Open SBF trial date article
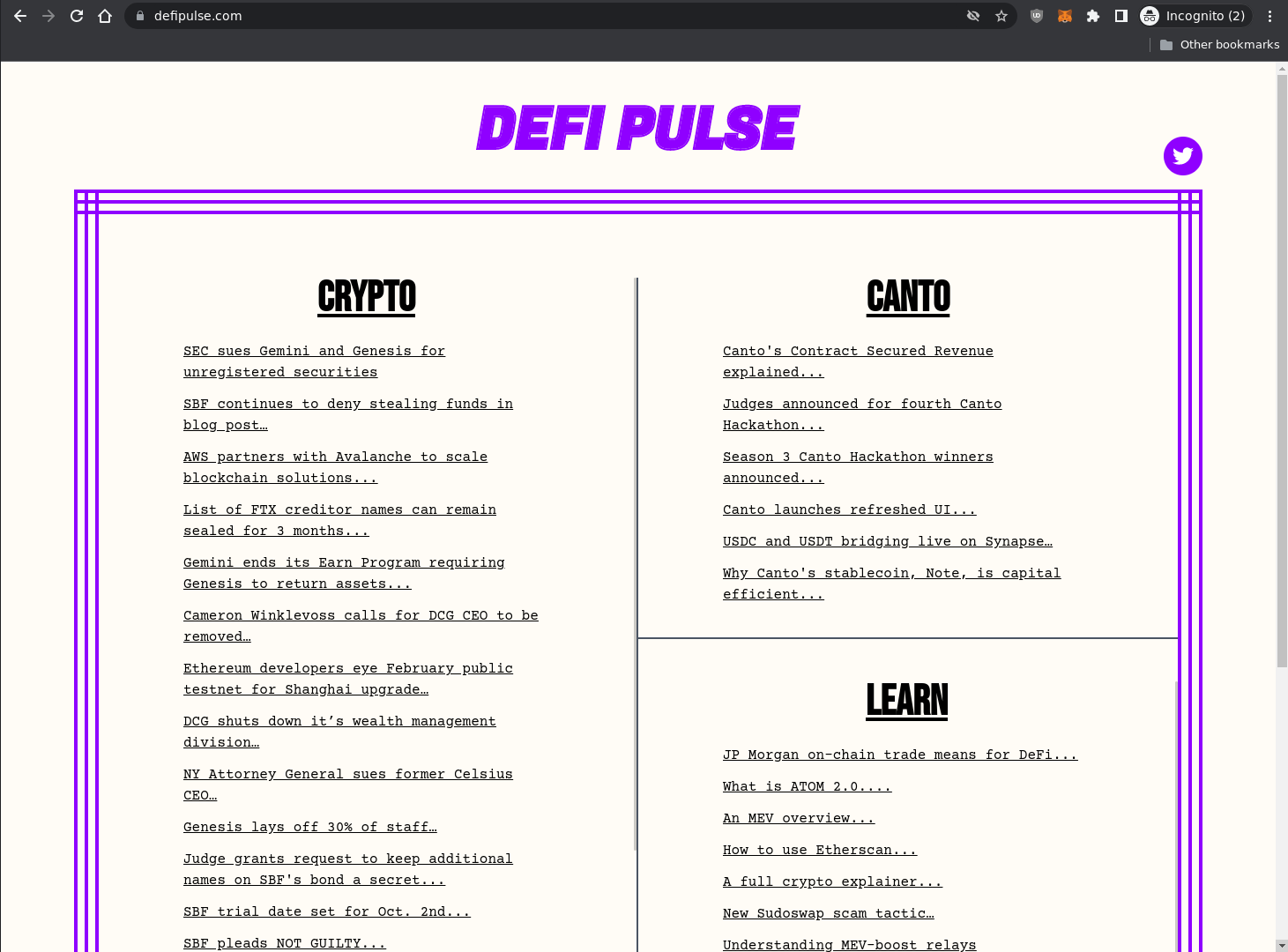Screen dimensions: 1288x952 327,911
